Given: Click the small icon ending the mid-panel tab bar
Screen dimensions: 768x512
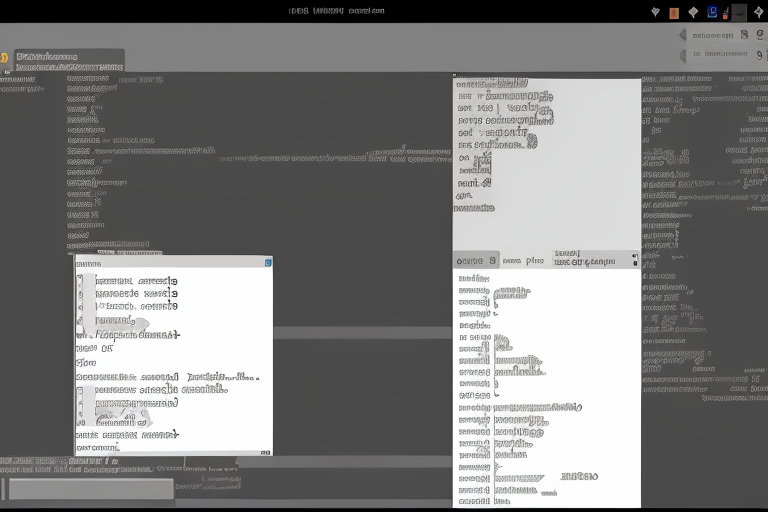Looking at the screenshot, I should point(634,260).
